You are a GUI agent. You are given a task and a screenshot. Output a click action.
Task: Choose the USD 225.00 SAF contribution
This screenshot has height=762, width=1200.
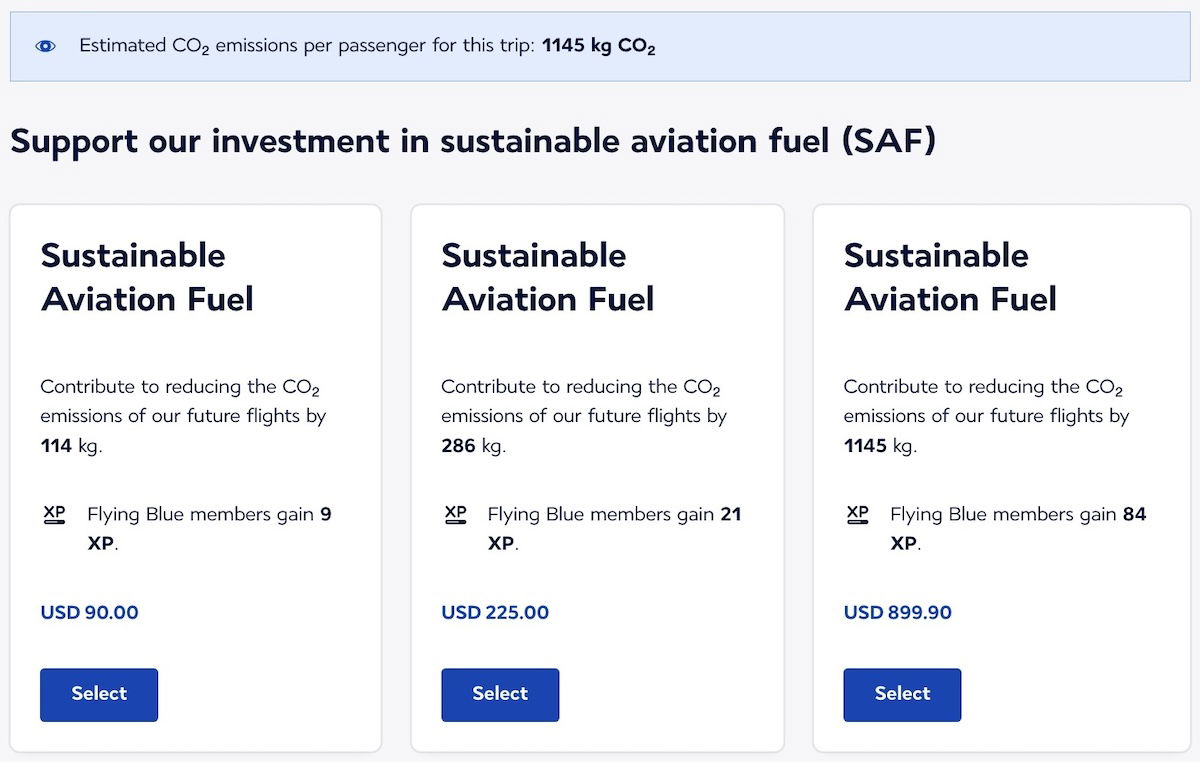(x=500, y=694)
